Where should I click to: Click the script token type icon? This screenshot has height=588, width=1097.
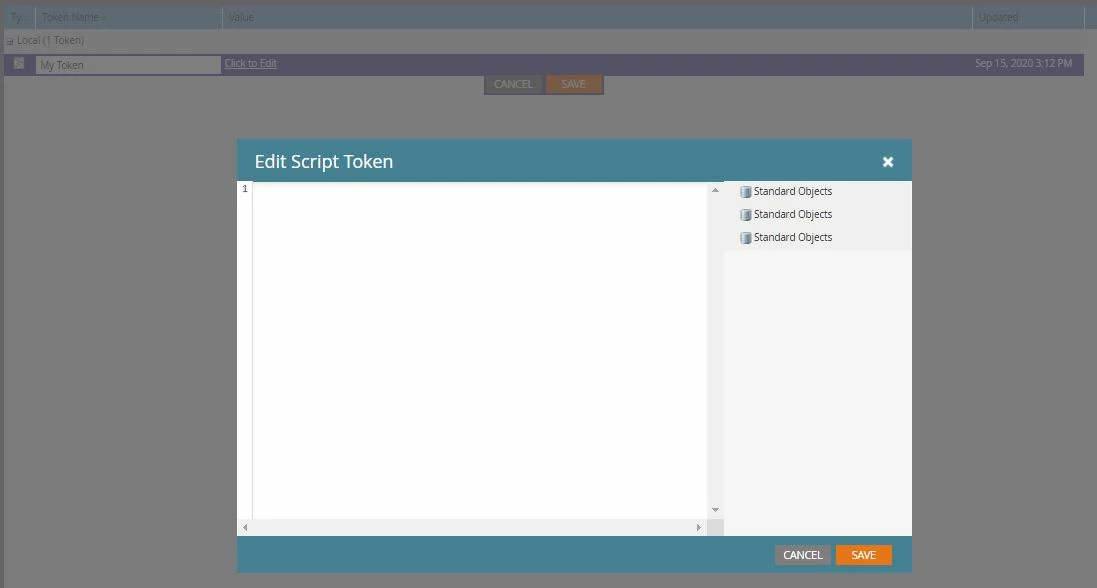[x=19, y=64]
